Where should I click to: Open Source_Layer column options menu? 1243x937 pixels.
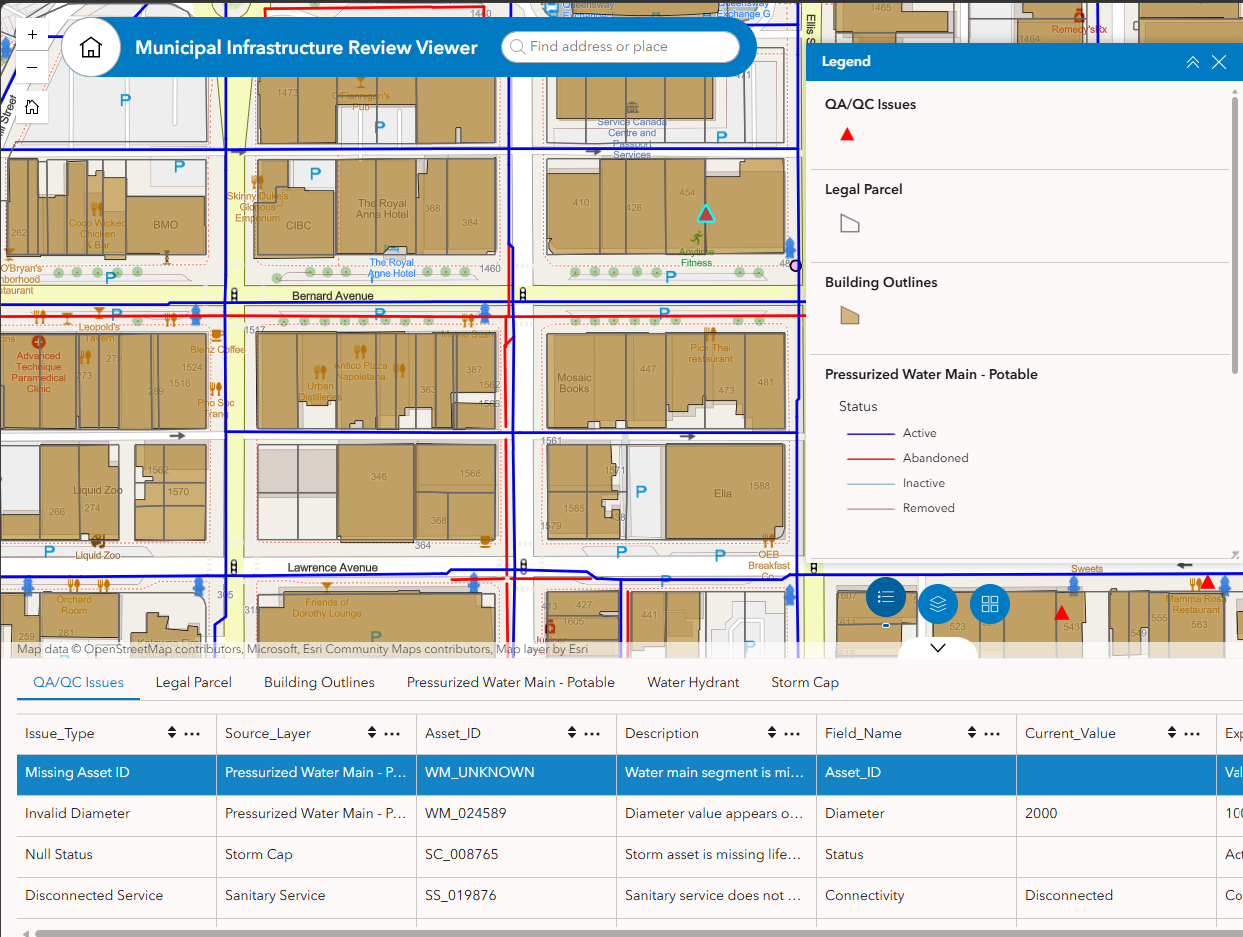[x=393, y=733]
